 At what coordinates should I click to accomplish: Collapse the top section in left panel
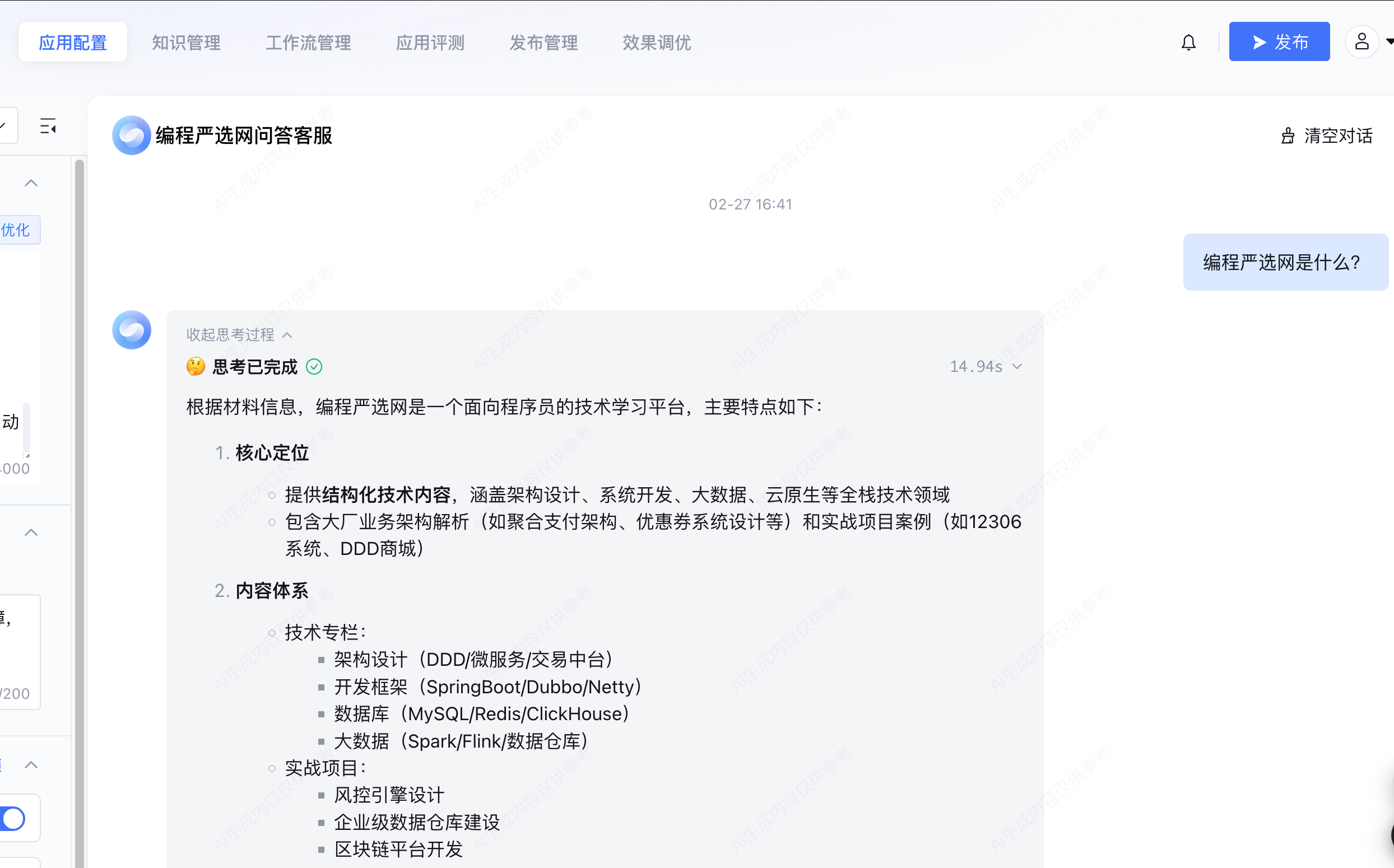(x=31, y=184)
